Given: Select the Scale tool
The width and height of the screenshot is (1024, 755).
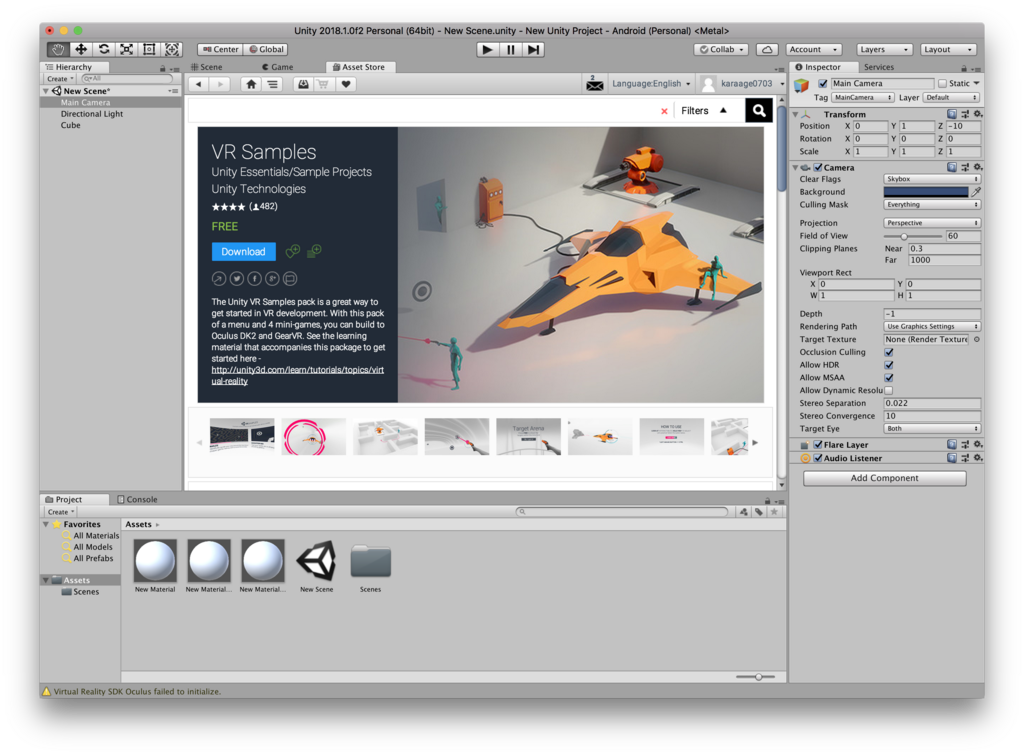Looking at the screenshot, I should point(126,49).
